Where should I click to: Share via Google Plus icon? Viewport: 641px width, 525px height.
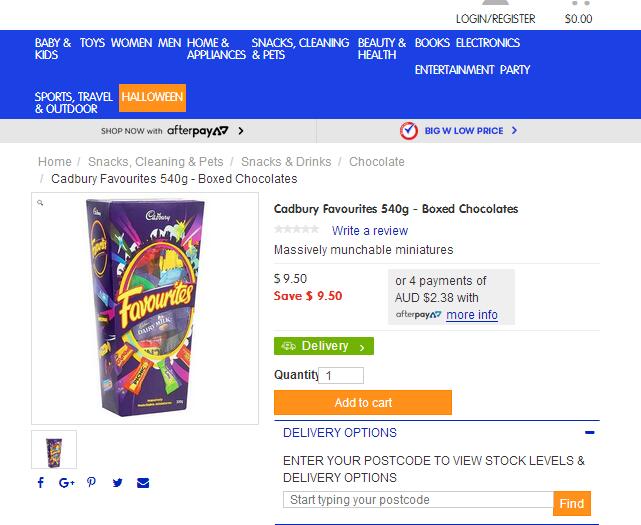(67, 483)
